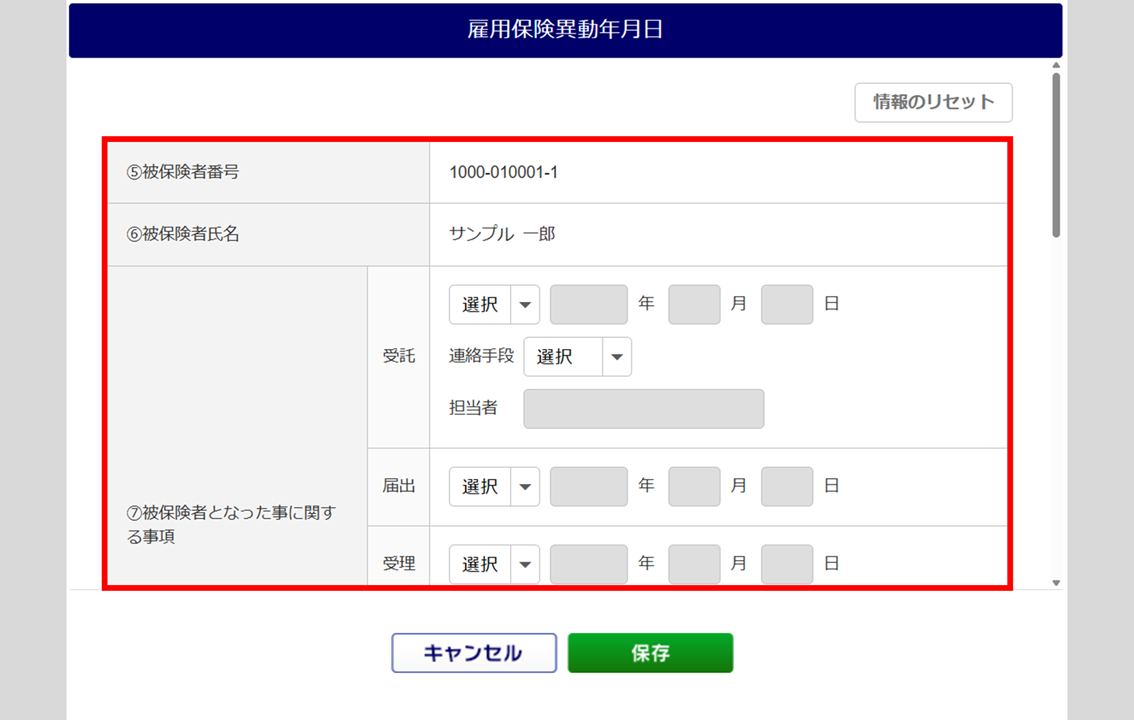The width and height of the screenshot is (1134, 720).
Task: Click the 届出 day input field
Action: coord(786,487)
